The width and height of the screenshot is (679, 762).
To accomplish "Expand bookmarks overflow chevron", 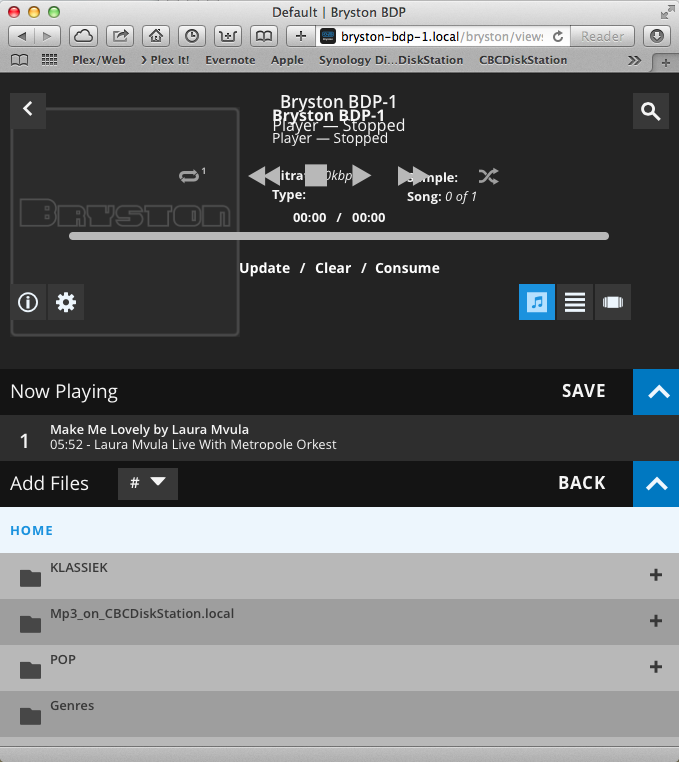I will pos(634,61).
